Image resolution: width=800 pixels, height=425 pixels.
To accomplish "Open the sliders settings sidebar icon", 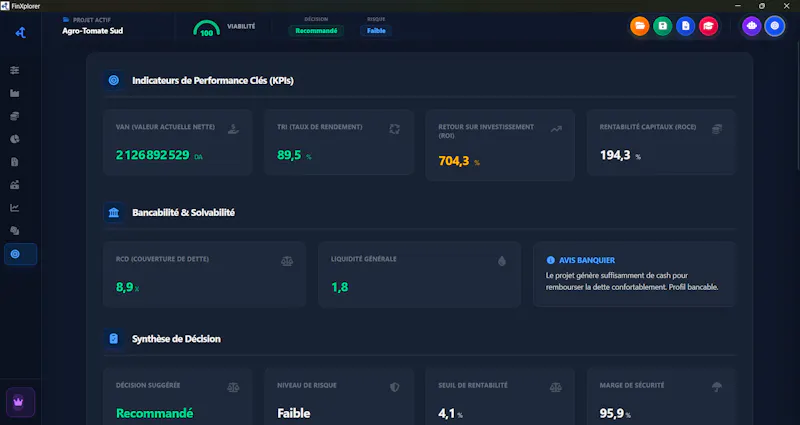I will [x=15, y=70].
